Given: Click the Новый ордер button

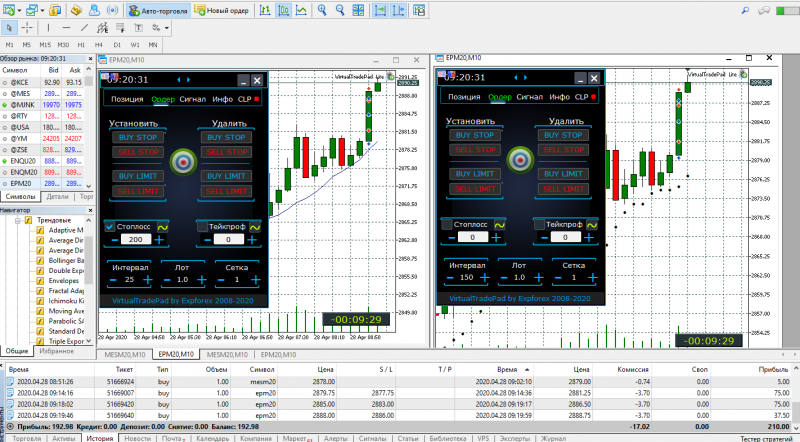Looking at the screenshot, I should 222,10.
